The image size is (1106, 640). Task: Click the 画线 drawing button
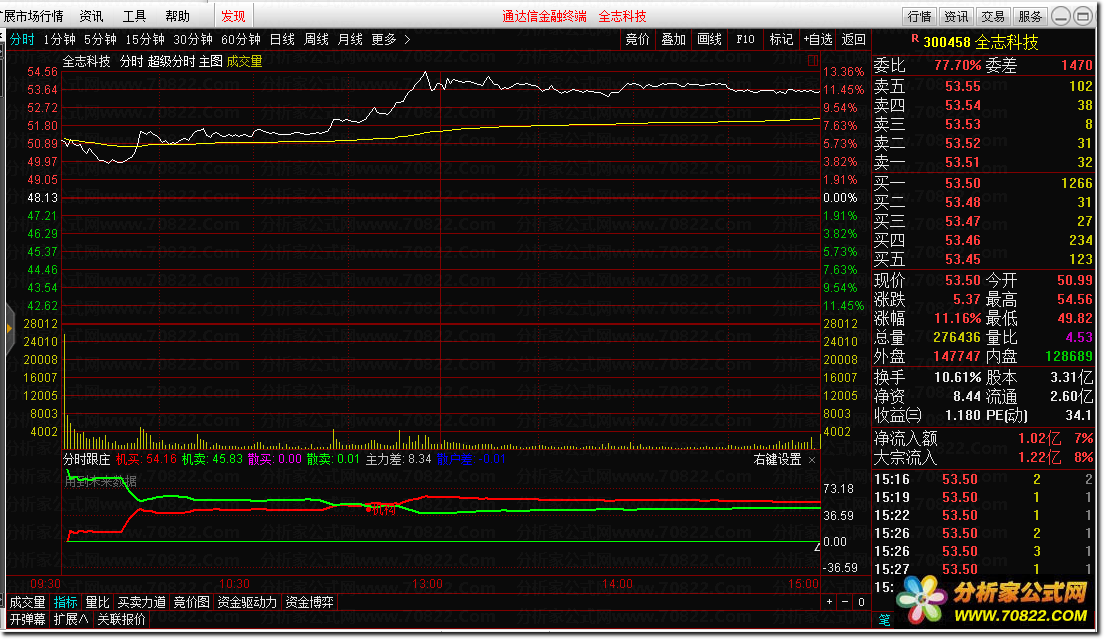pos(709,40)
